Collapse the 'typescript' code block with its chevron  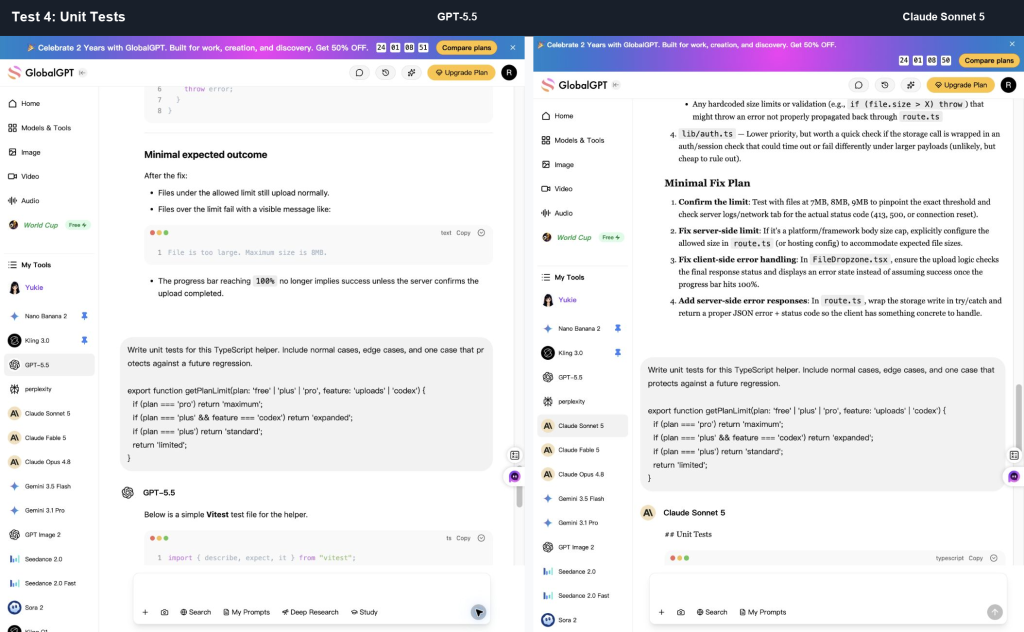[993, 558]
